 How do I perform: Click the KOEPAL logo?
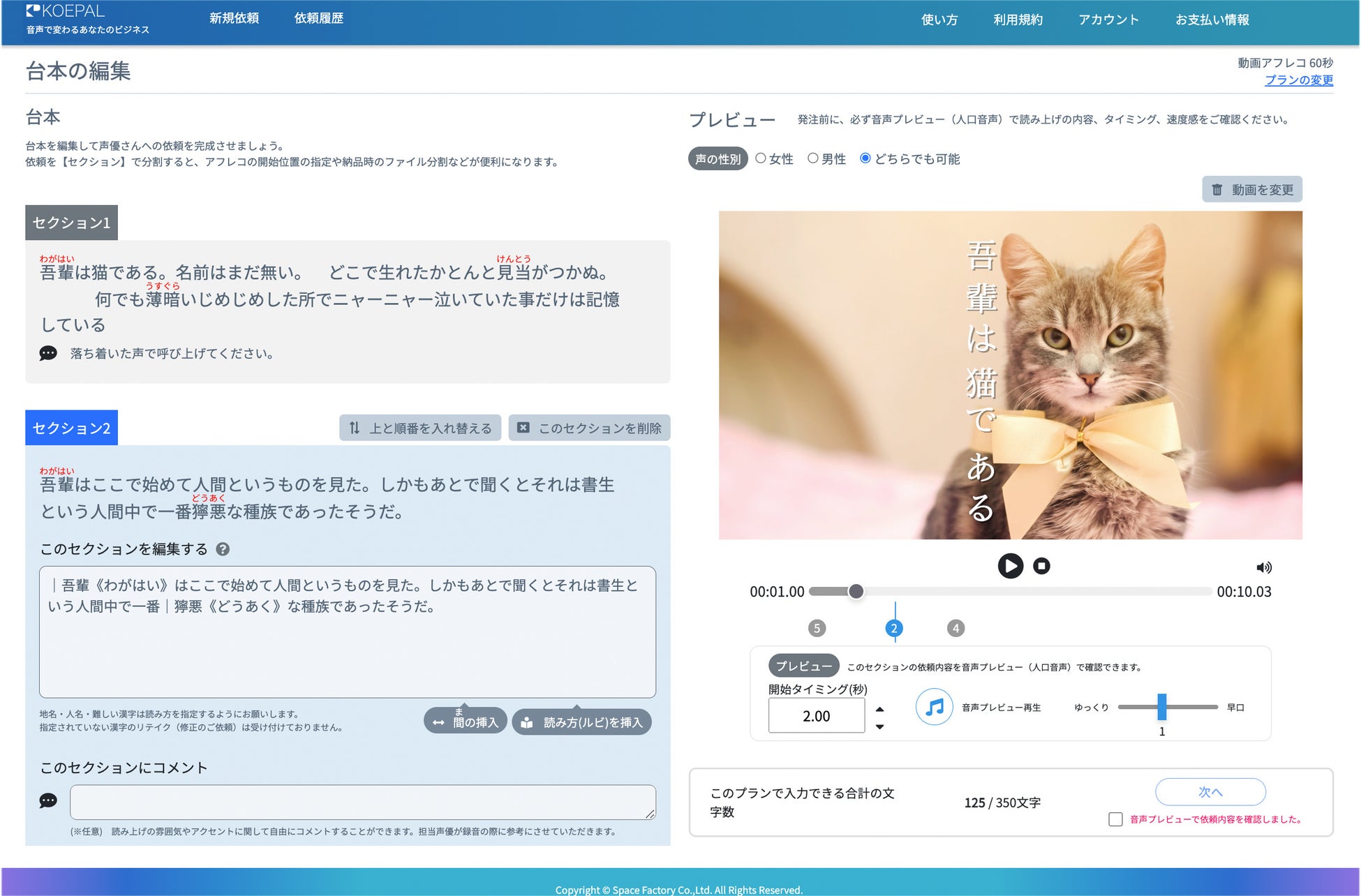tap(66, 11)
